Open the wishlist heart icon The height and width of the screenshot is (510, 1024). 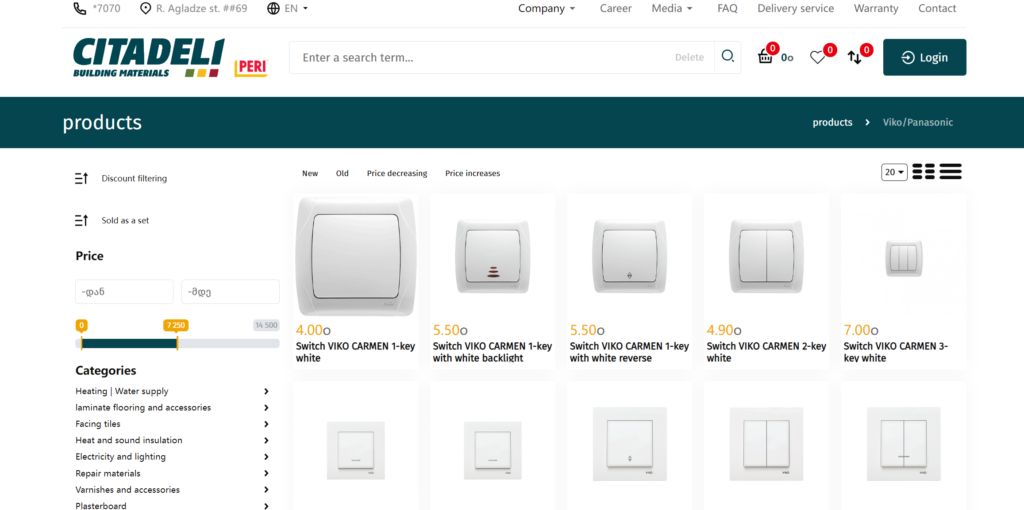818,57
